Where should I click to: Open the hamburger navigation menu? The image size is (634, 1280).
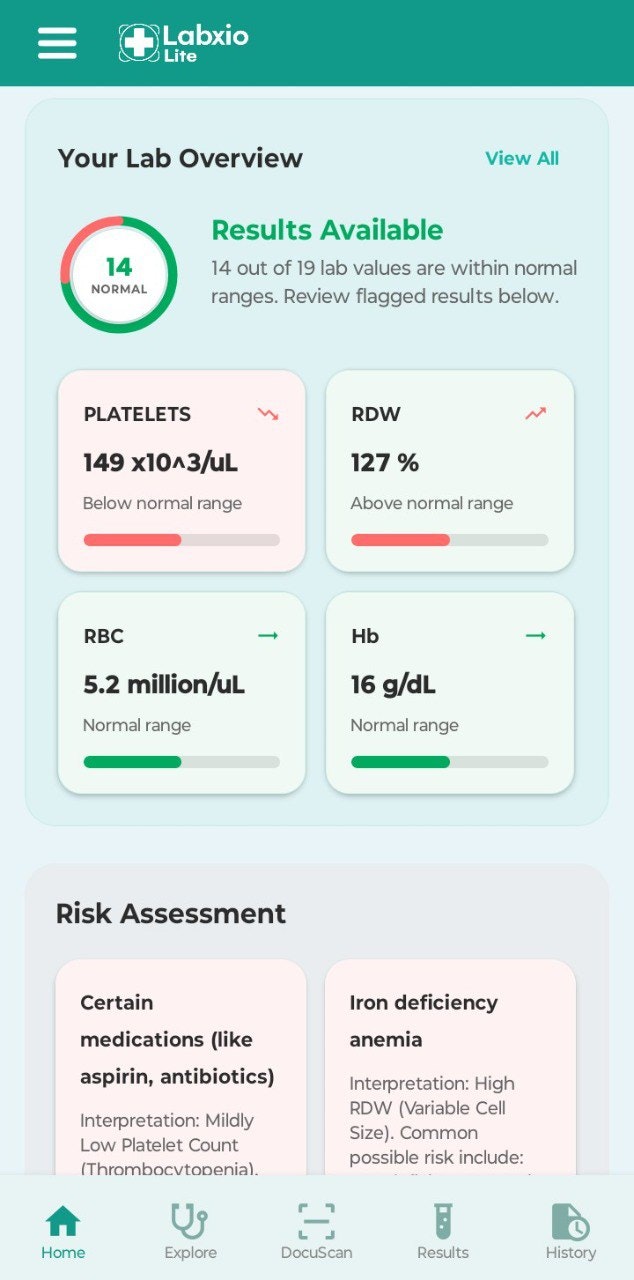[57, 43]
